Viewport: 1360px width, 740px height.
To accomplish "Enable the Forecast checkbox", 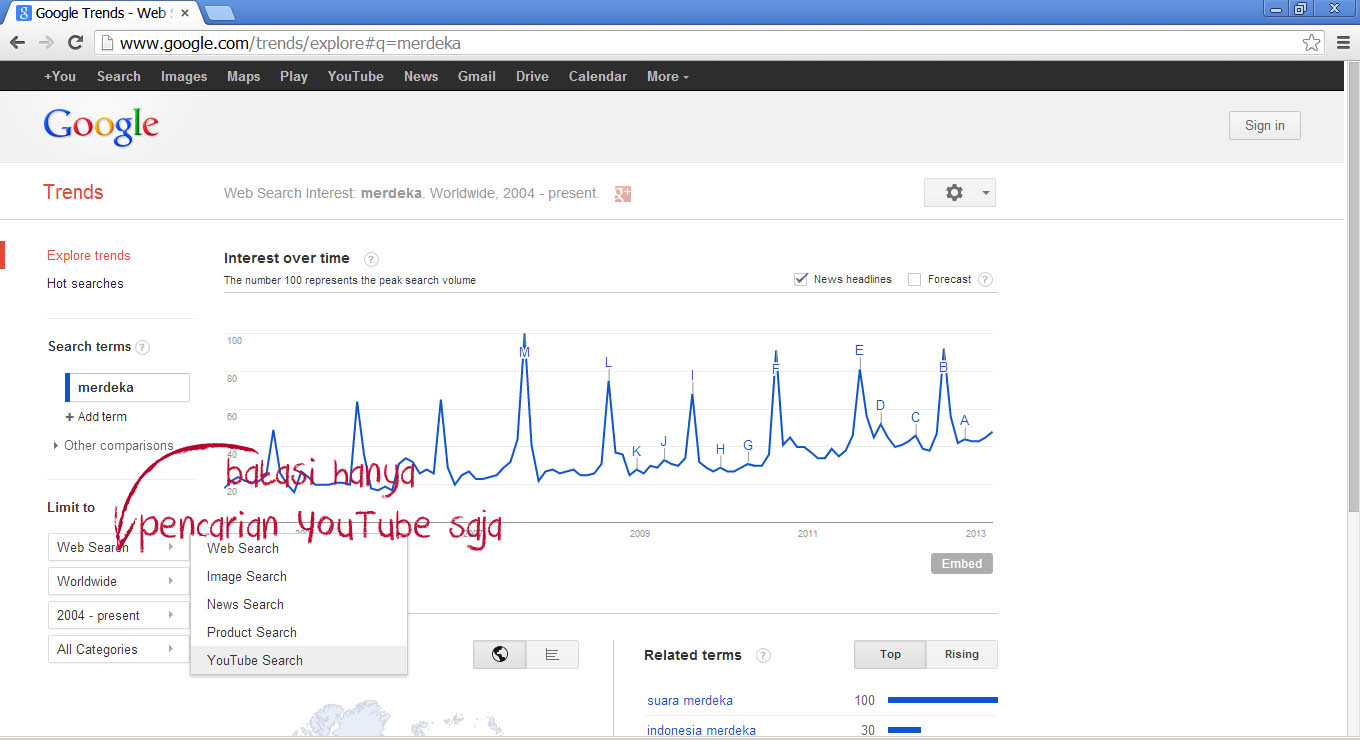I will [x=914, y=280].
